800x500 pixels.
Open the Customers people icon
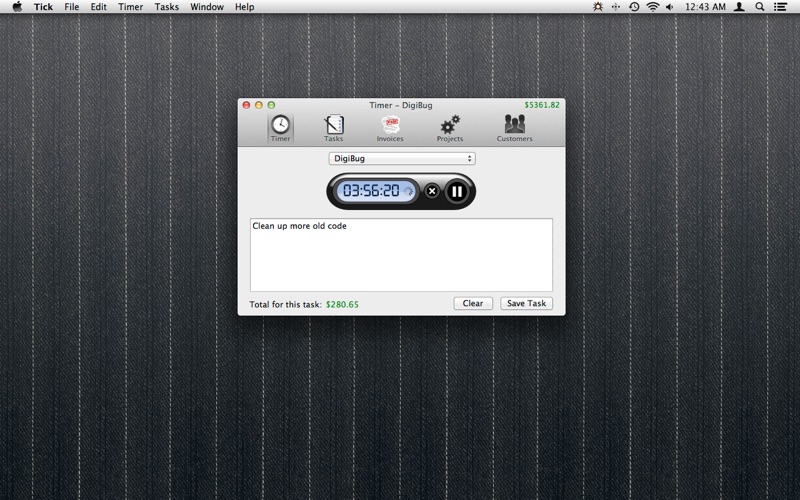tap(514, 128)
